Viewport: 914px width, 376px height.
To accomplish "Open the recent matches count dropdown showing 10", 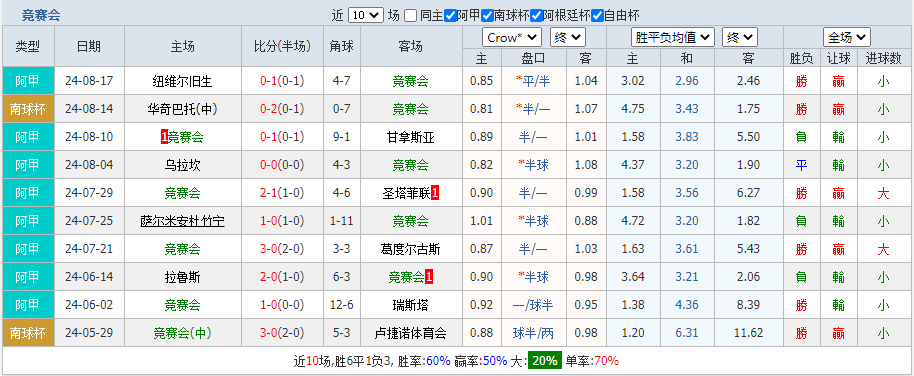I will click(365, 16).
